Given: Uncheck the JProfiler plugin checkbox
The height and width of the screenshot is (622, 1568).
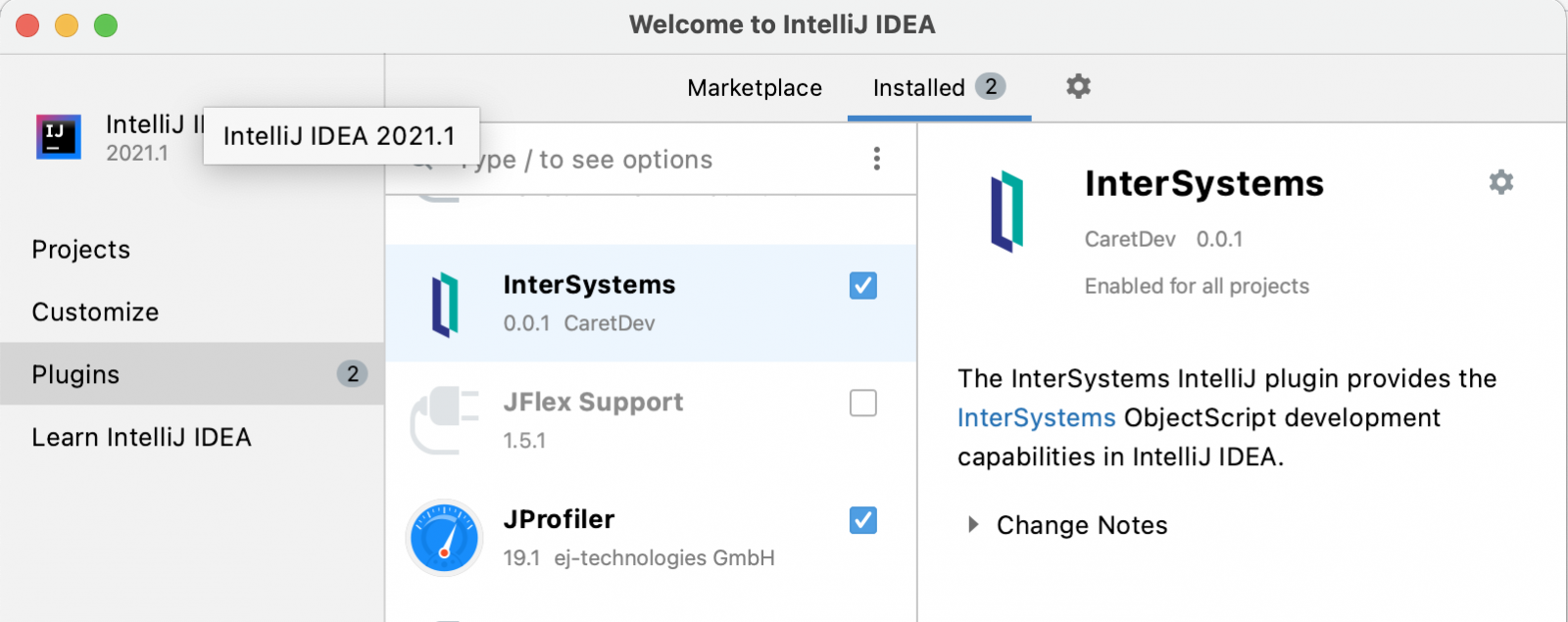Looking at the screenshot, I should tap(862, 520).
